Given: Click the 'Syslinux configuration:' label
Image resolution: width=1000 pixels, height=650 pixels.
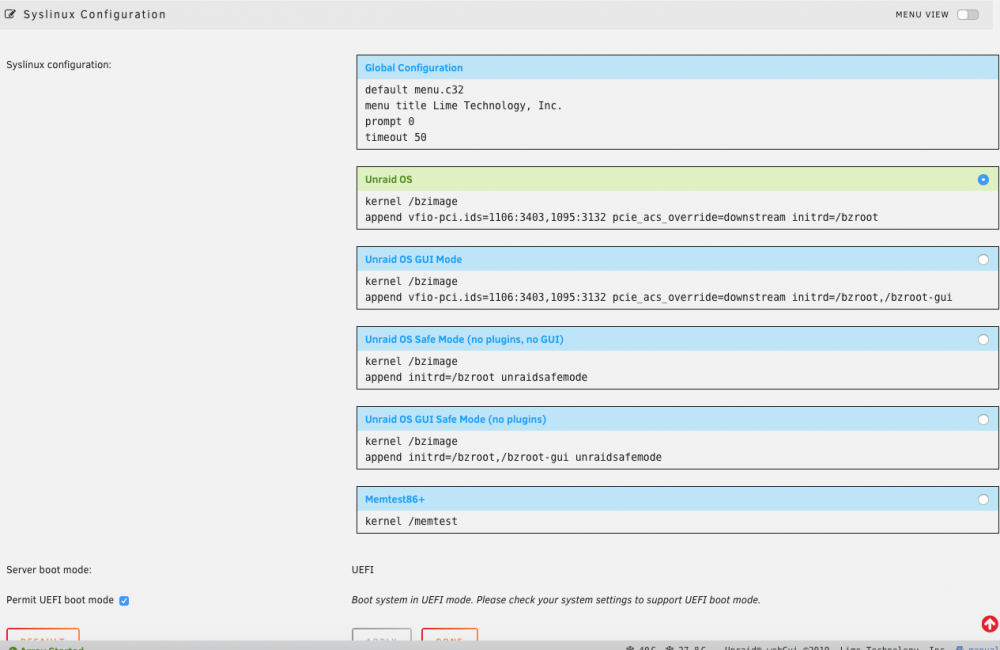Looking at the screenshot, I should pos(59,64).
